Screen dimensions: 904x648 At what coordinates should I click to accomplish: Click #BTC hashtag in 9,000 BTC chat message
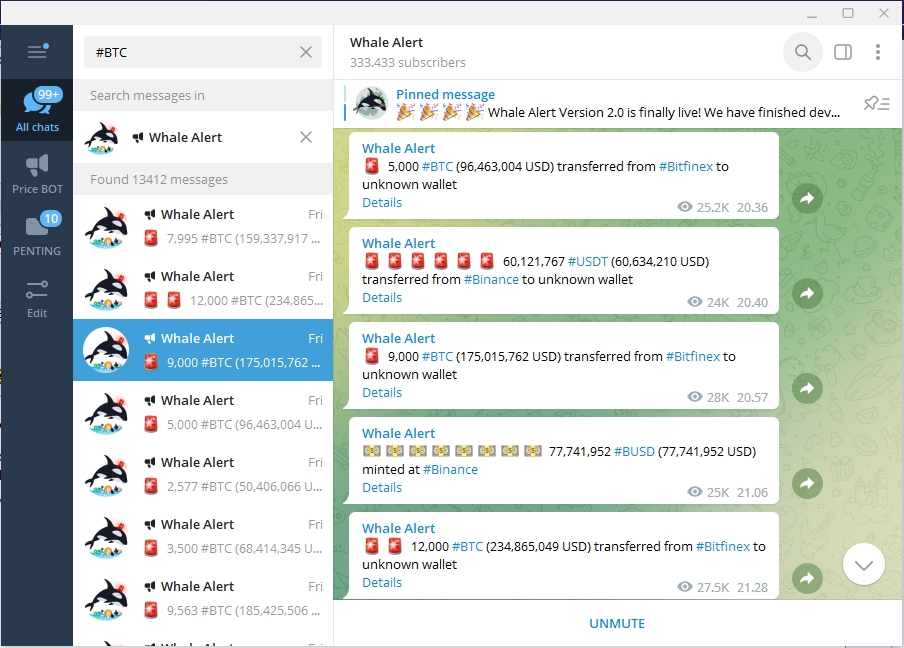tap(437, 356)
